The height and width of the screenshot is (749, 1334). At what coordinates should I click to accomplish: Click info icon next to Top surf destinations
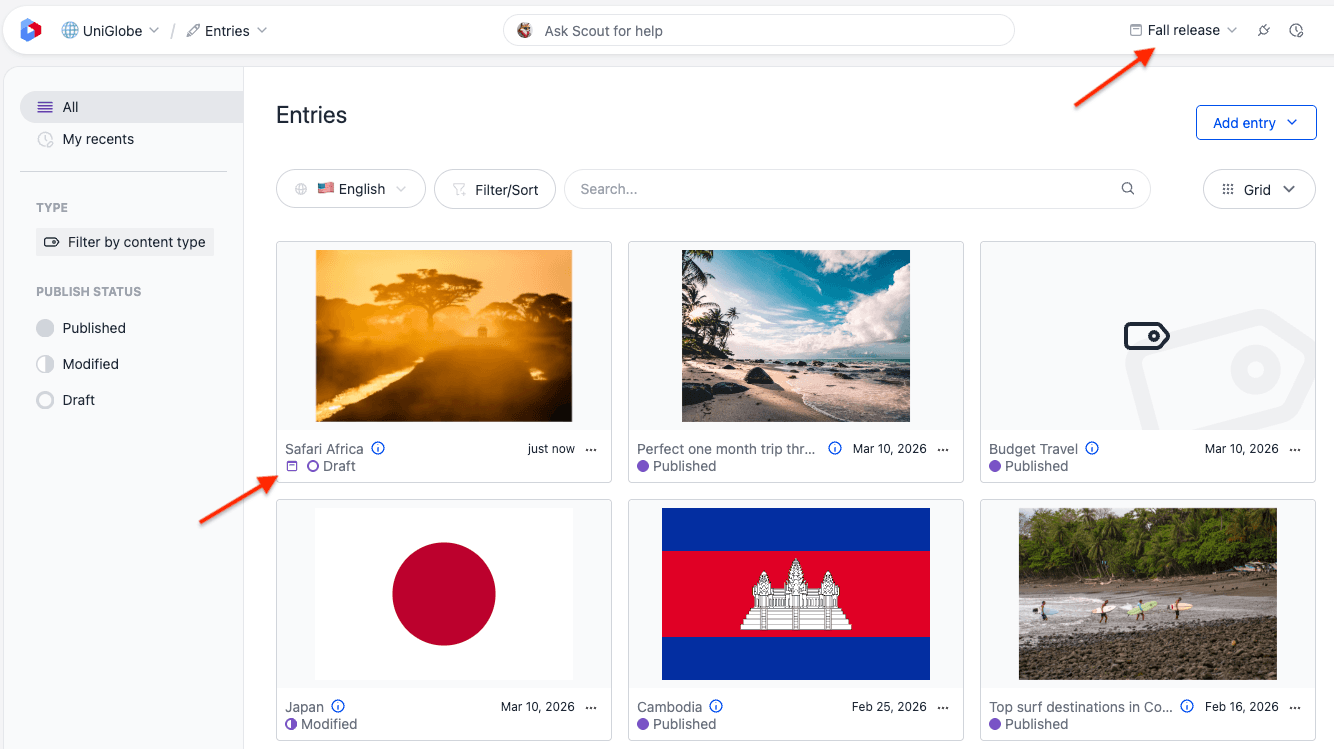coord(1187,706)
